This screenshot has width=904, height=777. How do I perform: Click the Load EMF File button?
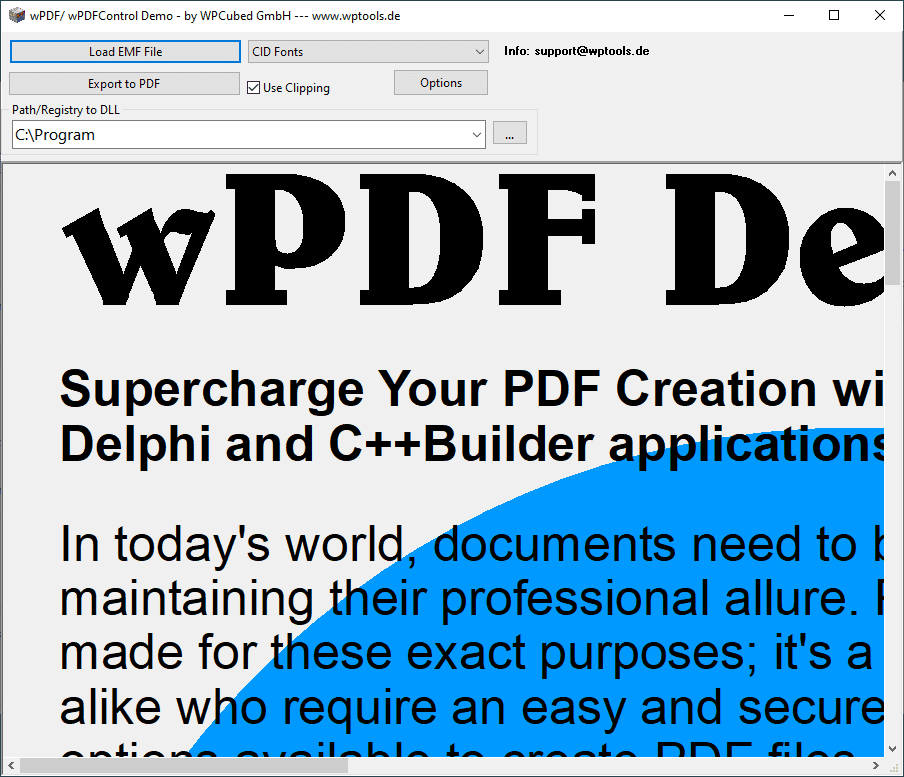125,51
